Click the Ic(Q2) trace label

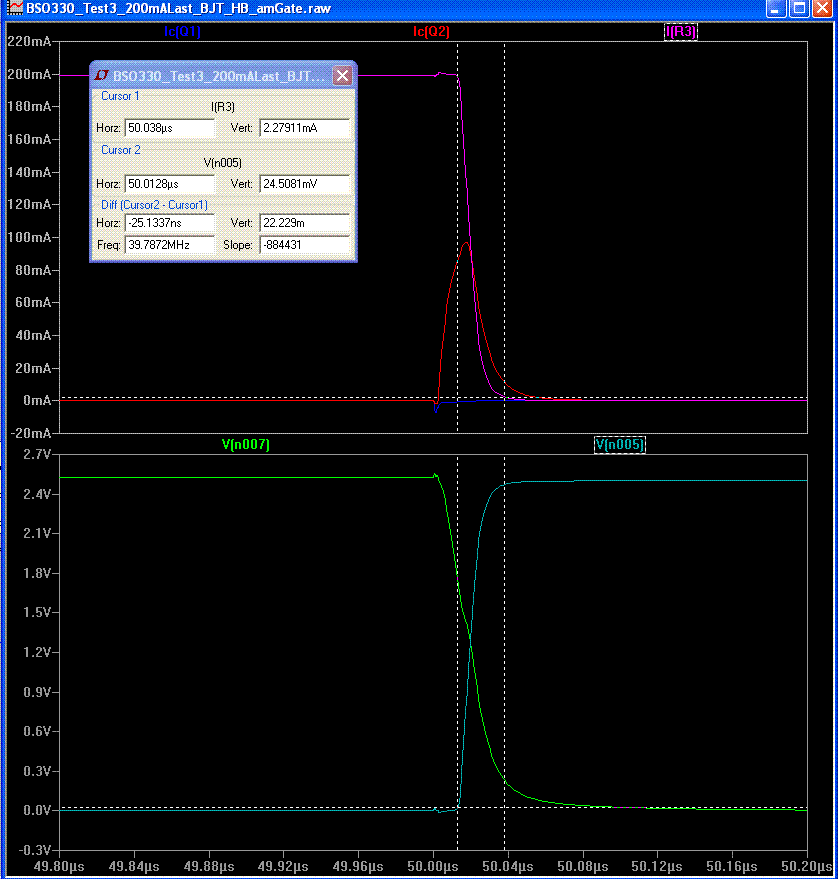point(431,31)
